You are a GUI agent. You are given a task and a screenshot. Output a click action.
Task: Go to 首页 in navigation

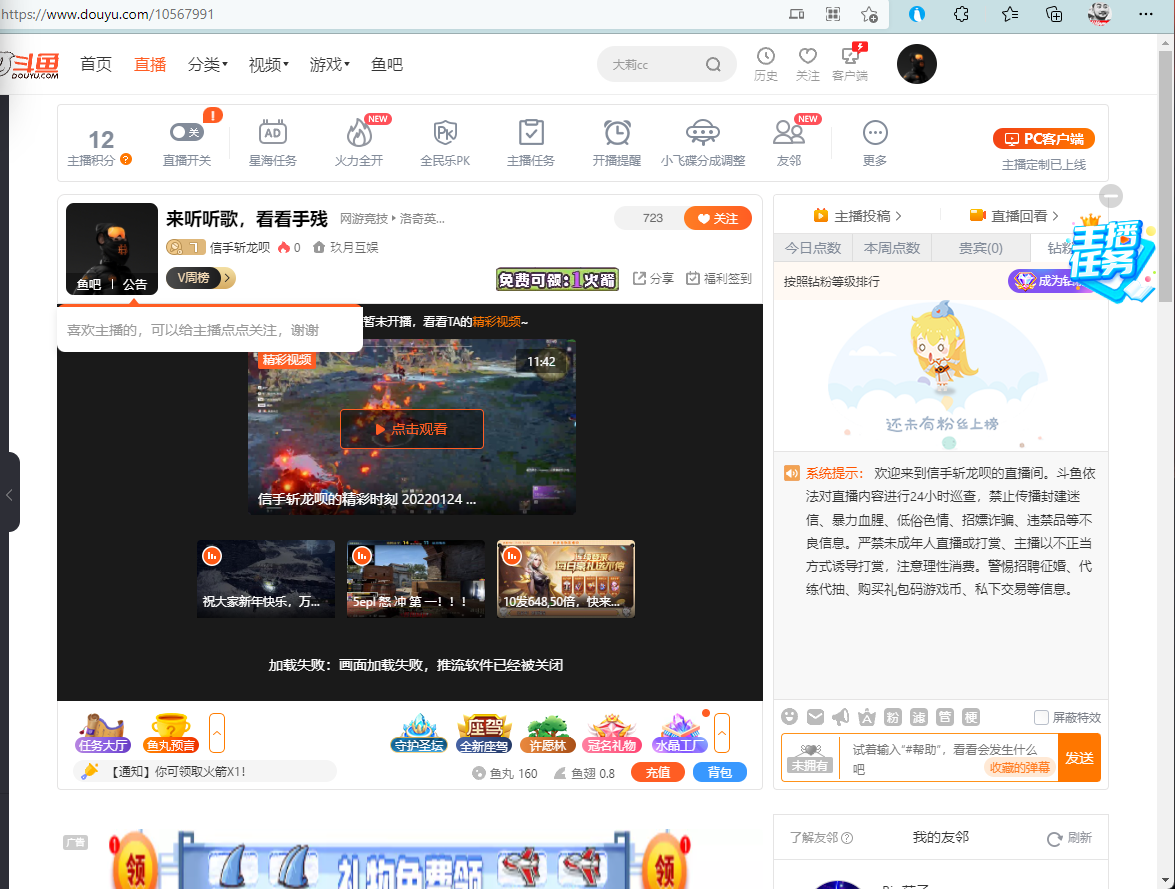[x=96, y=64]
